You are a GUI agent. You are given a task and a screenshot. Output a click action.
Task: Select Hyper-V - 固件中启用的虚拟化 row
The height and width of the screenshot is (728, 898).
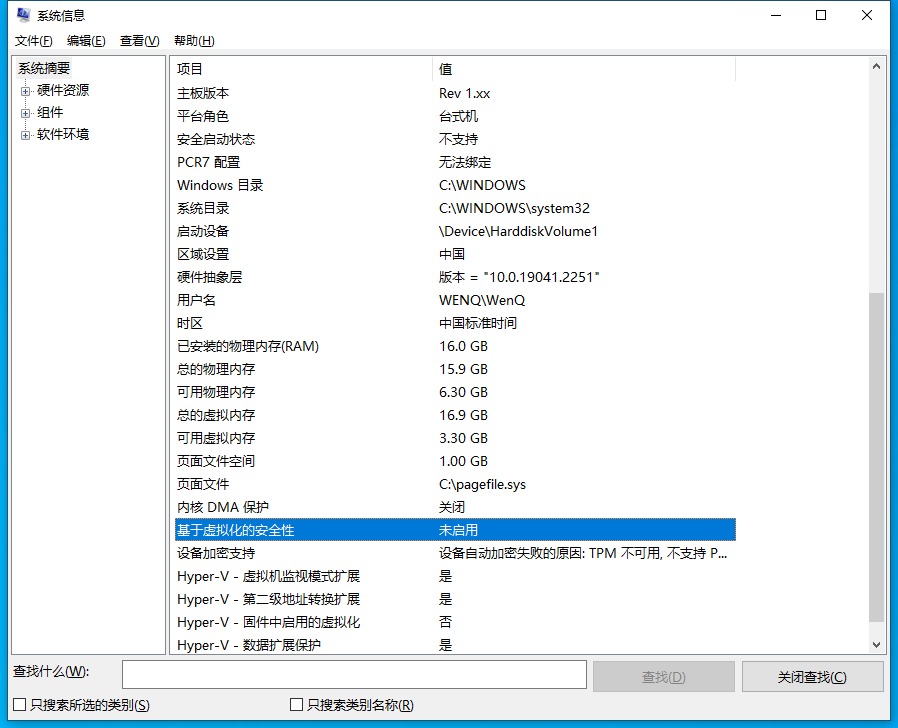tap(455, 622)
